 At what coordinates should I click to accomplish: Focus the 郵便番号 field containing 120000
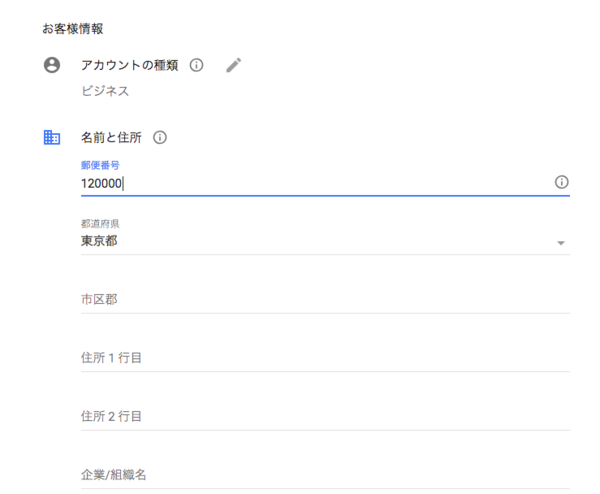click(300, 183)
